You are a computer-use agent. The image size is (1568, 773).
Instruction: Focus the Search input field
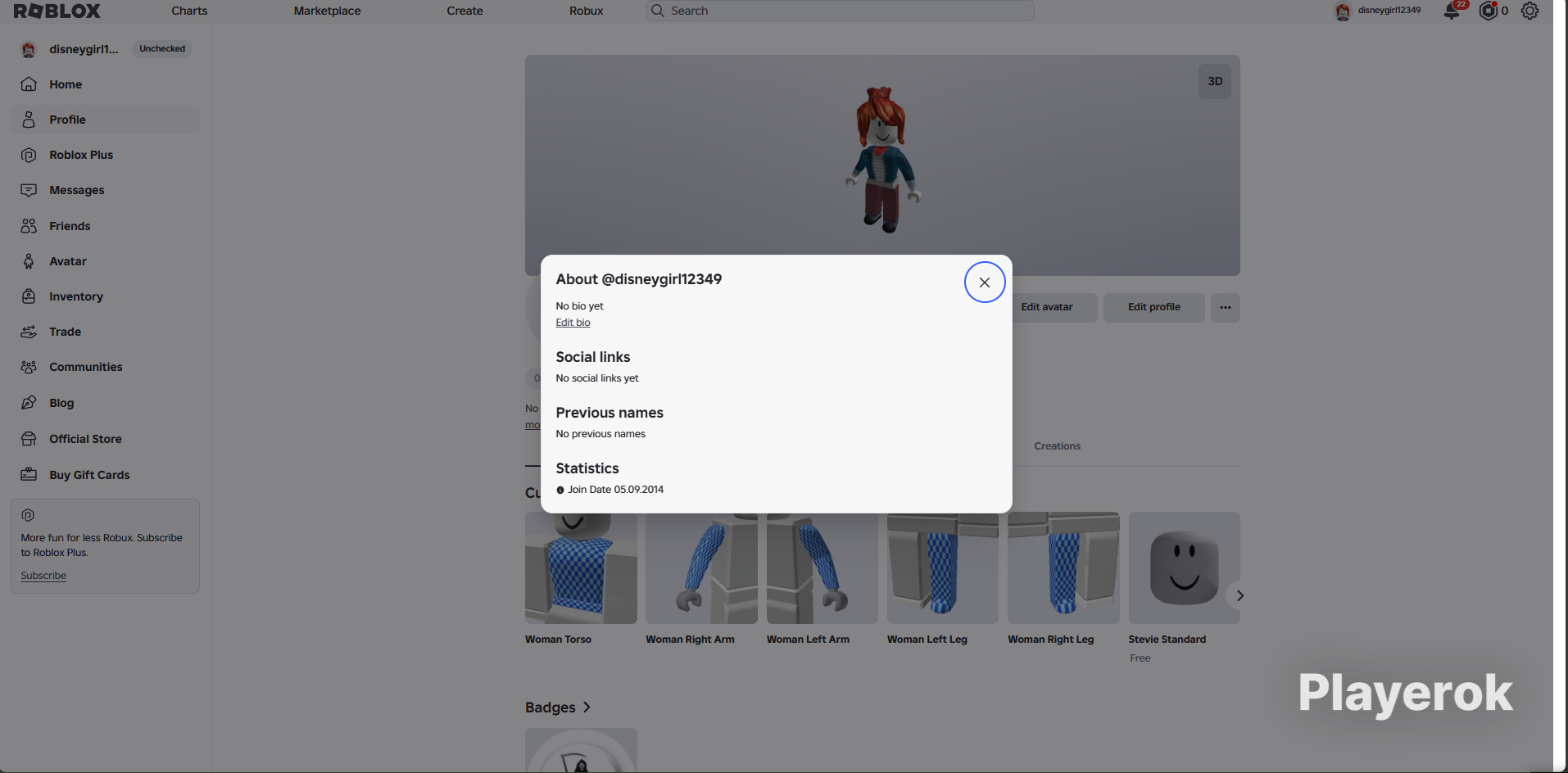tap(841, 11)
